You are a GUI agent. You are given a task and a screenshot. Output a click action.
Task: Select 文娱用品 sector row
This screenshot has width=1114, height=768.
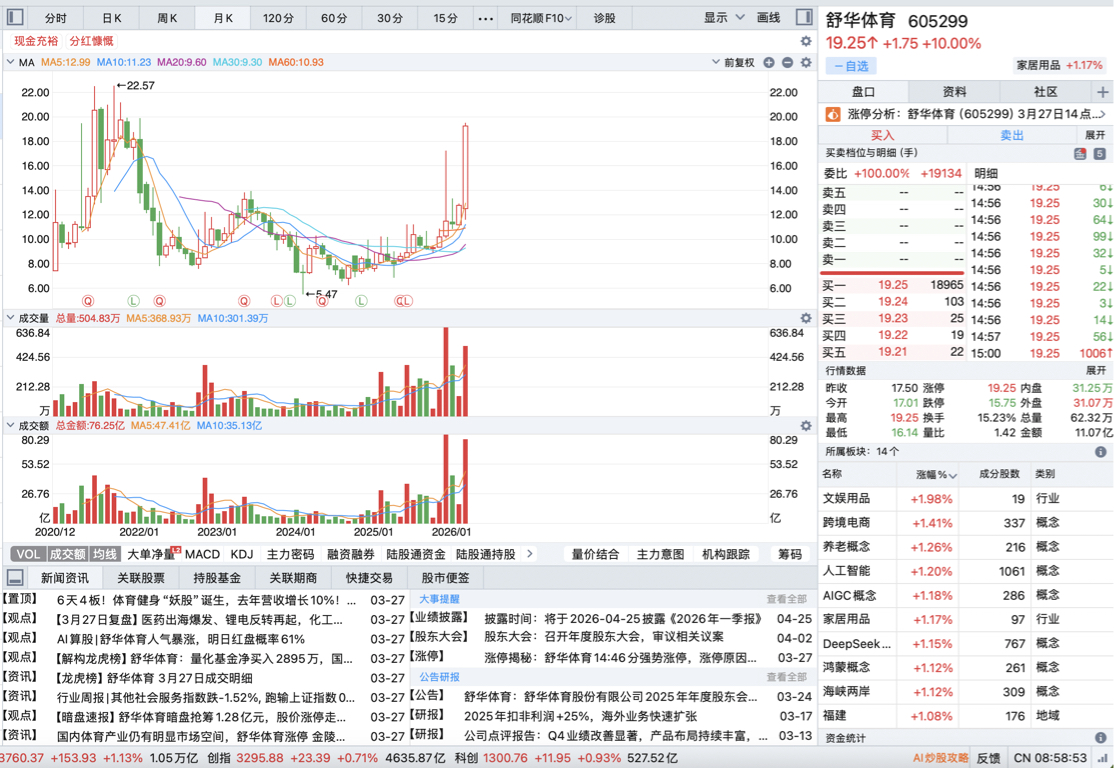965,499
